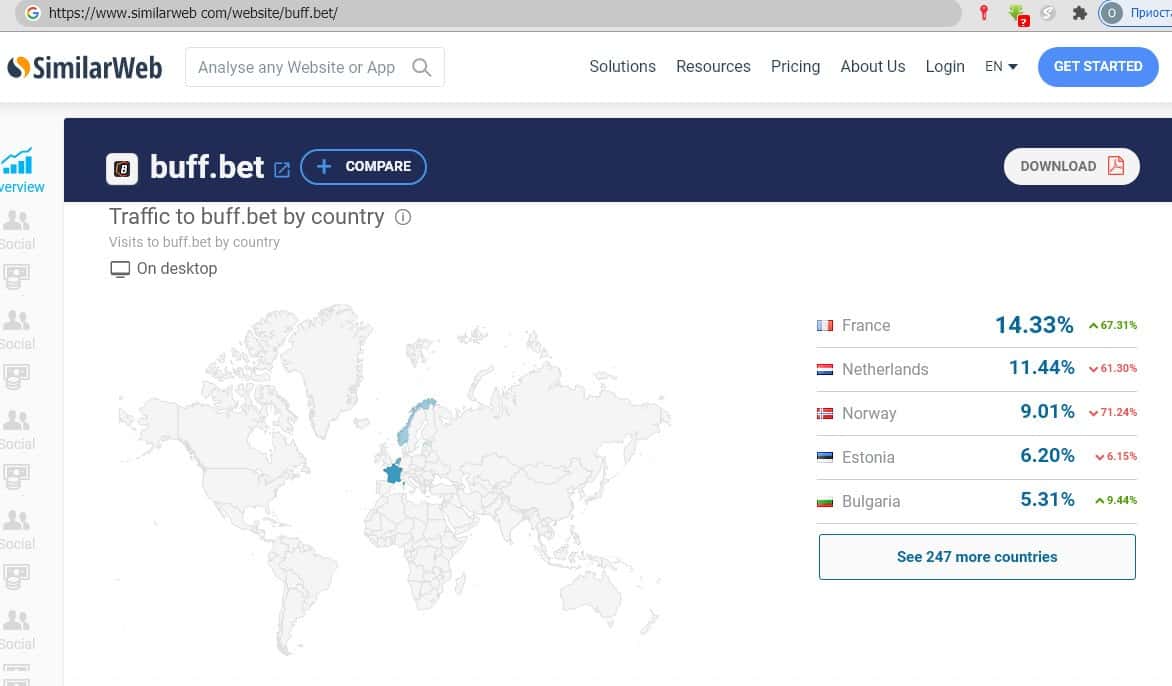Click info icon beside traffic by country title
1172x686 pixels.
point(403,217)
